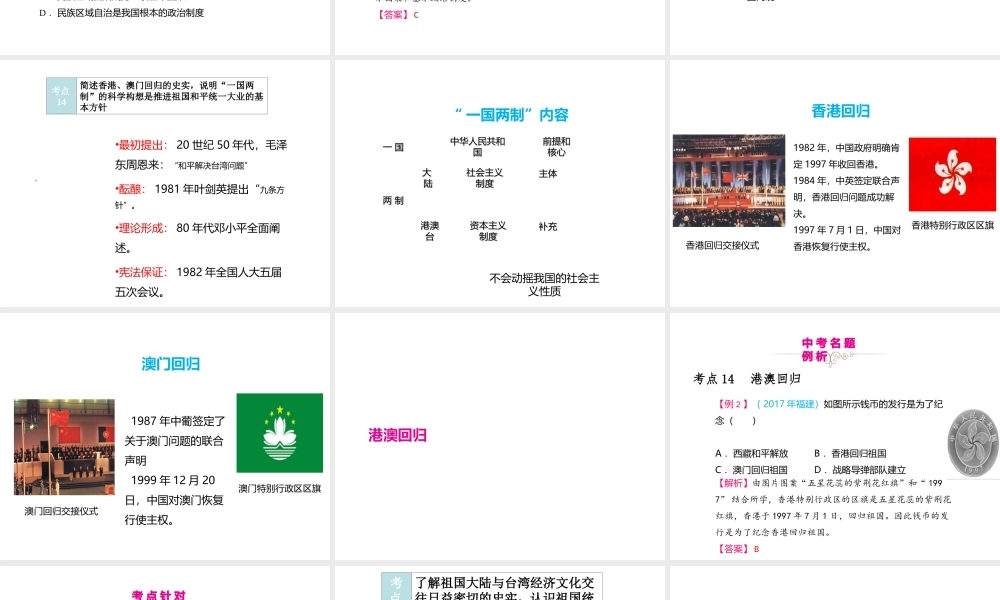The height and width of the screenshot is (600, 1000).
Task: Click the '【答案】B' text
Action: (x=737, y=549)
